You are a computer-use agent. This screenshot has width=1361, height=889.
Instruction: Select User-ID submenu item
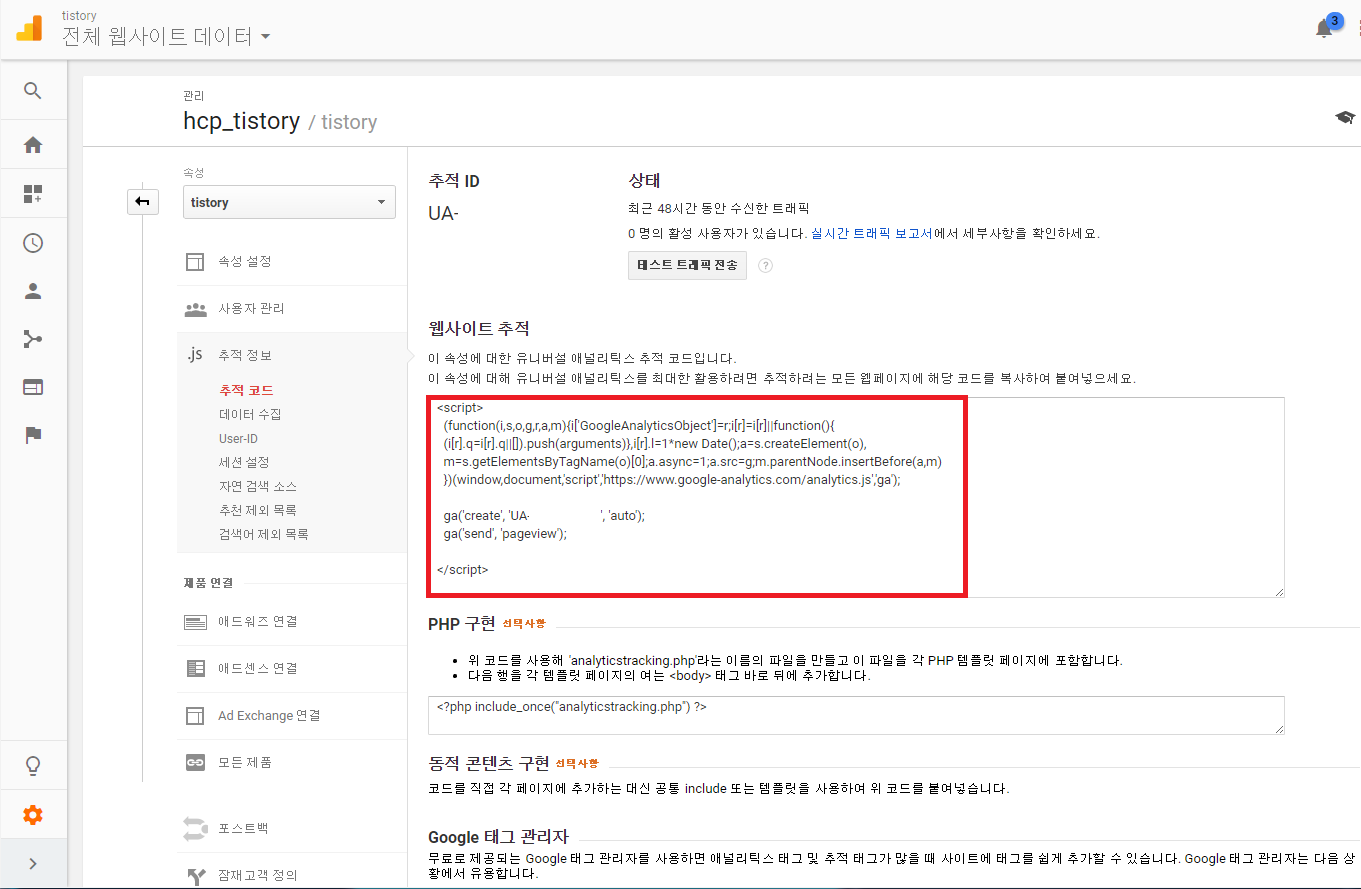pyautogui.click(x=239, y=438)
